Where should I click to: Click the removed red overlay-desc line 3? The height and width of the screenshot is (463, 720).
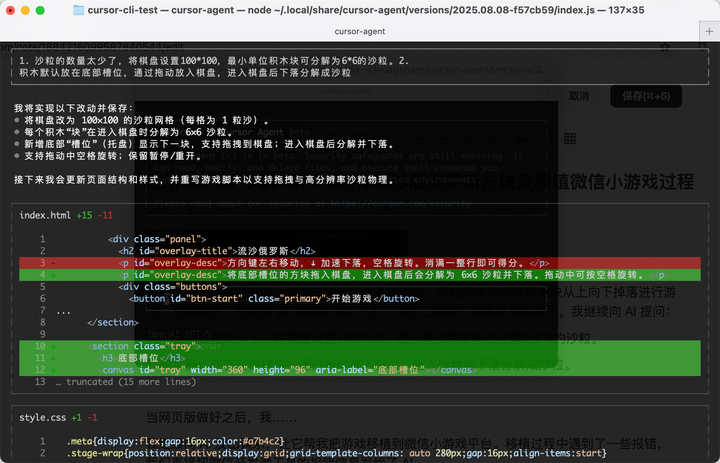click(x=360, y=263)
